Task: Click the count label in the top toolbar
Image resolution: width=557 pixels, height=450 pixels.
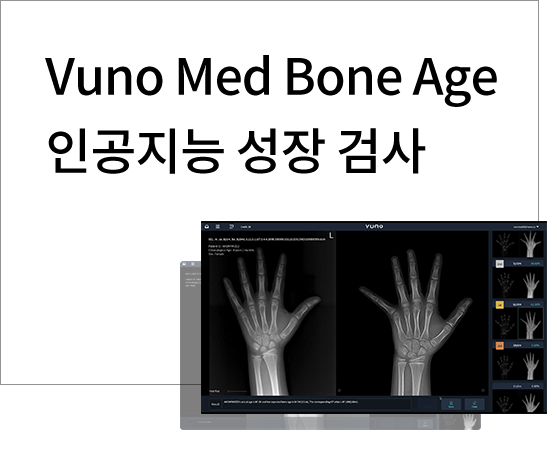Action: (245, 227)
